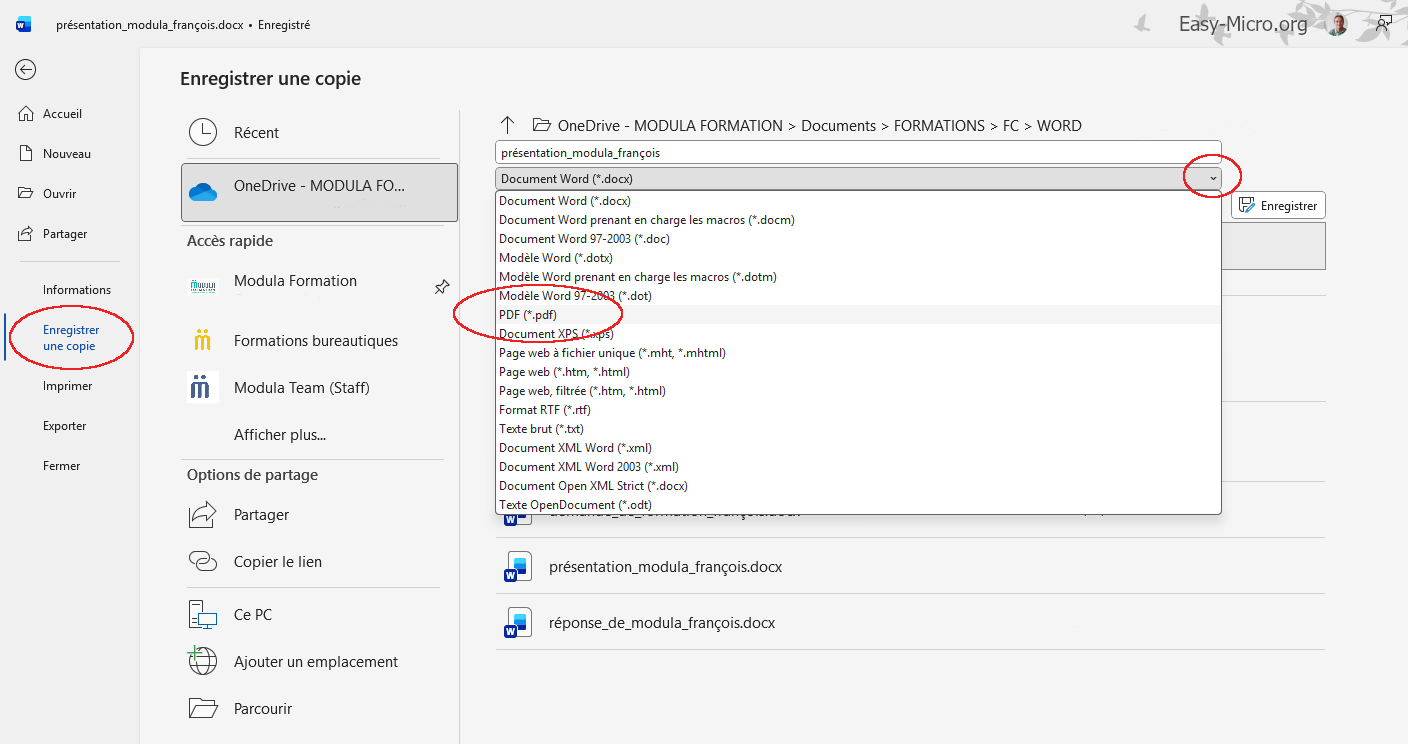Click the back arrow circle icon
The width and height of the screenshot is (1408, 744).
[x=25, y=69]
